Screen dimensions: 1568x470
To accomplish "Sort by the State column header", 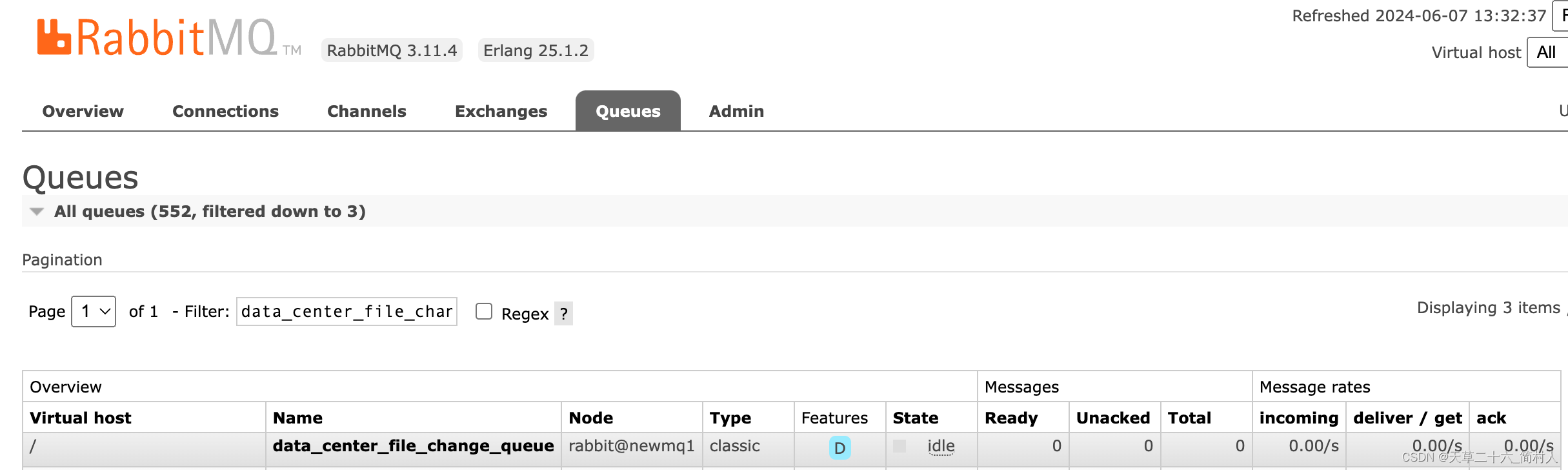I will 916,418.
